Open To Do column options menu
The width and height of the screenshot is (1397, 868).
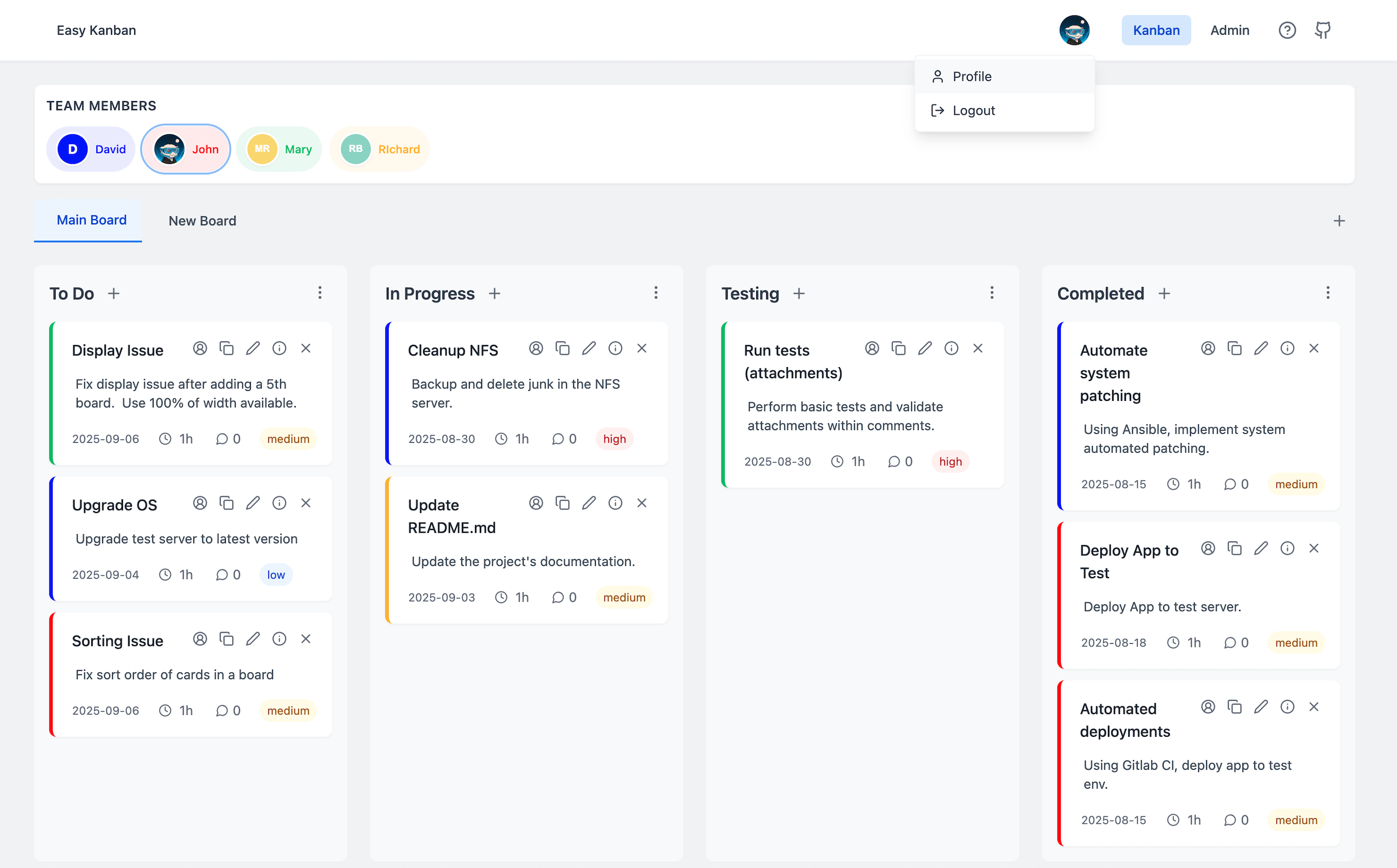pyautogui.click(x=320, y=293)
